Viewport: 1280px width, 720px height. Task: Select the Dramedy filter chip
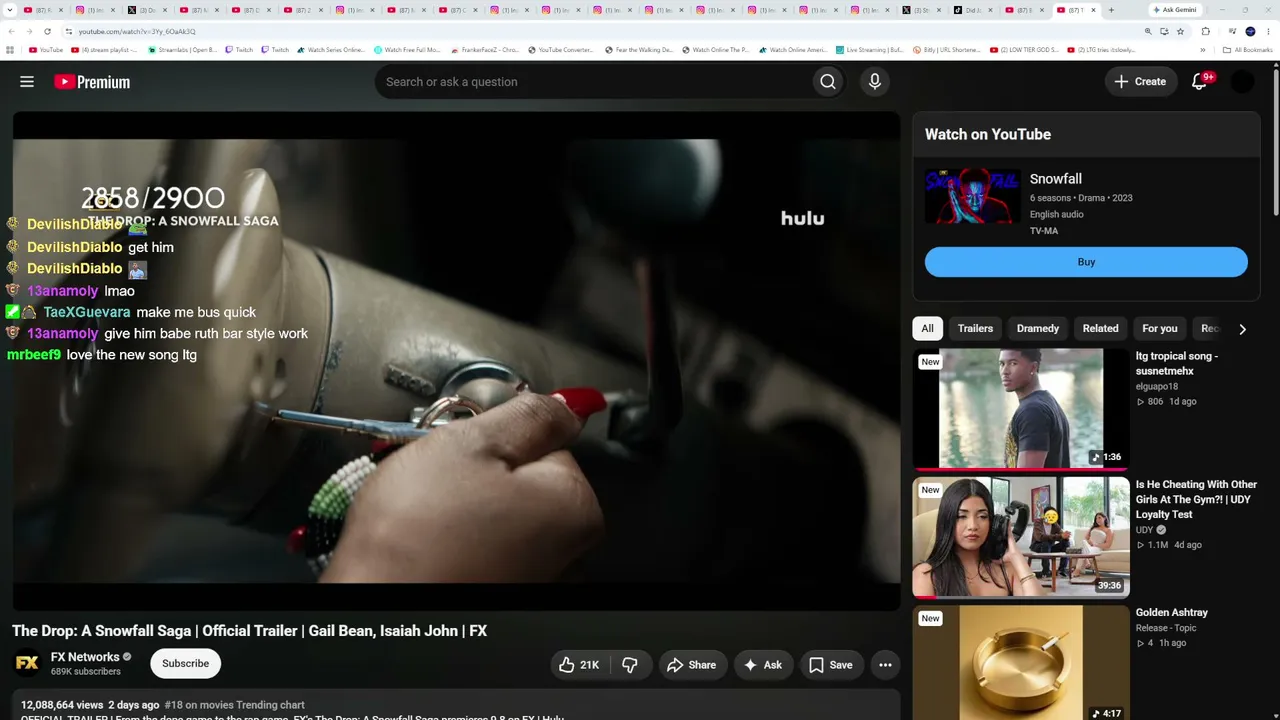(x=1038, y=328)
